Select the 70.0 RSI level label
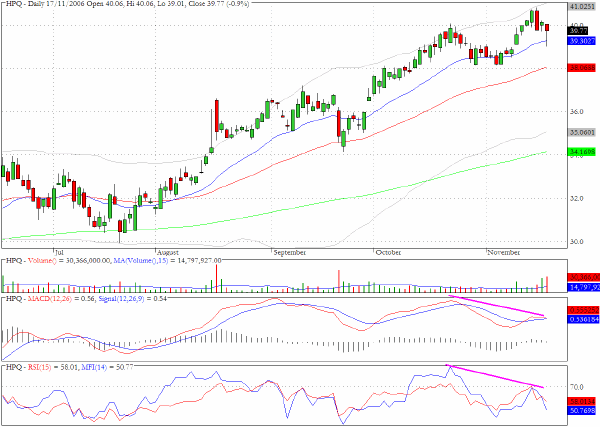The width and height of the screenshot is (600, 427). click(576, 387)
